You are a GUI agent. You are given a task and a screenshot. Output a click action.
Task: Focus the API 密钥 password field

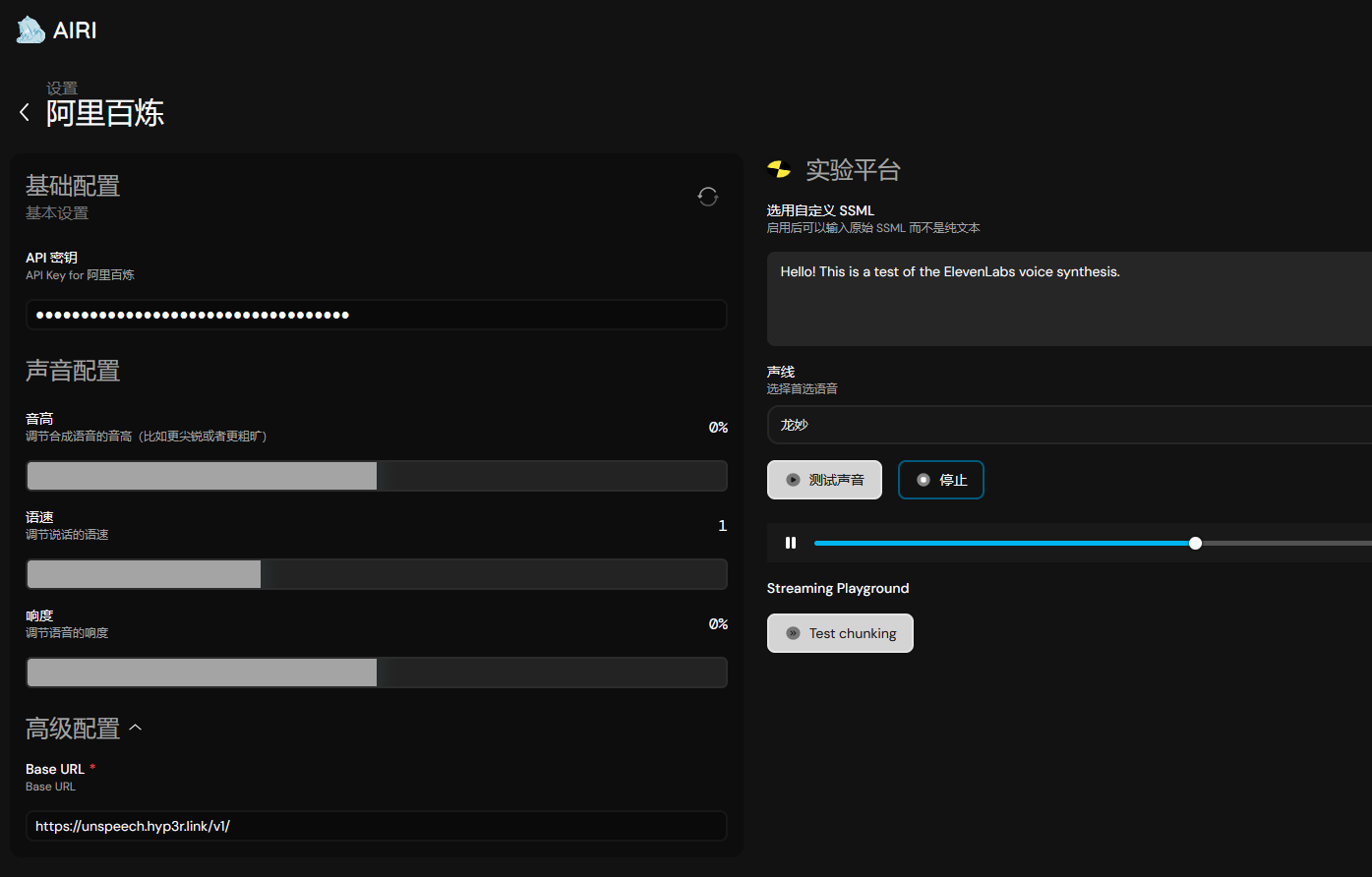click(x=377, y=315)
